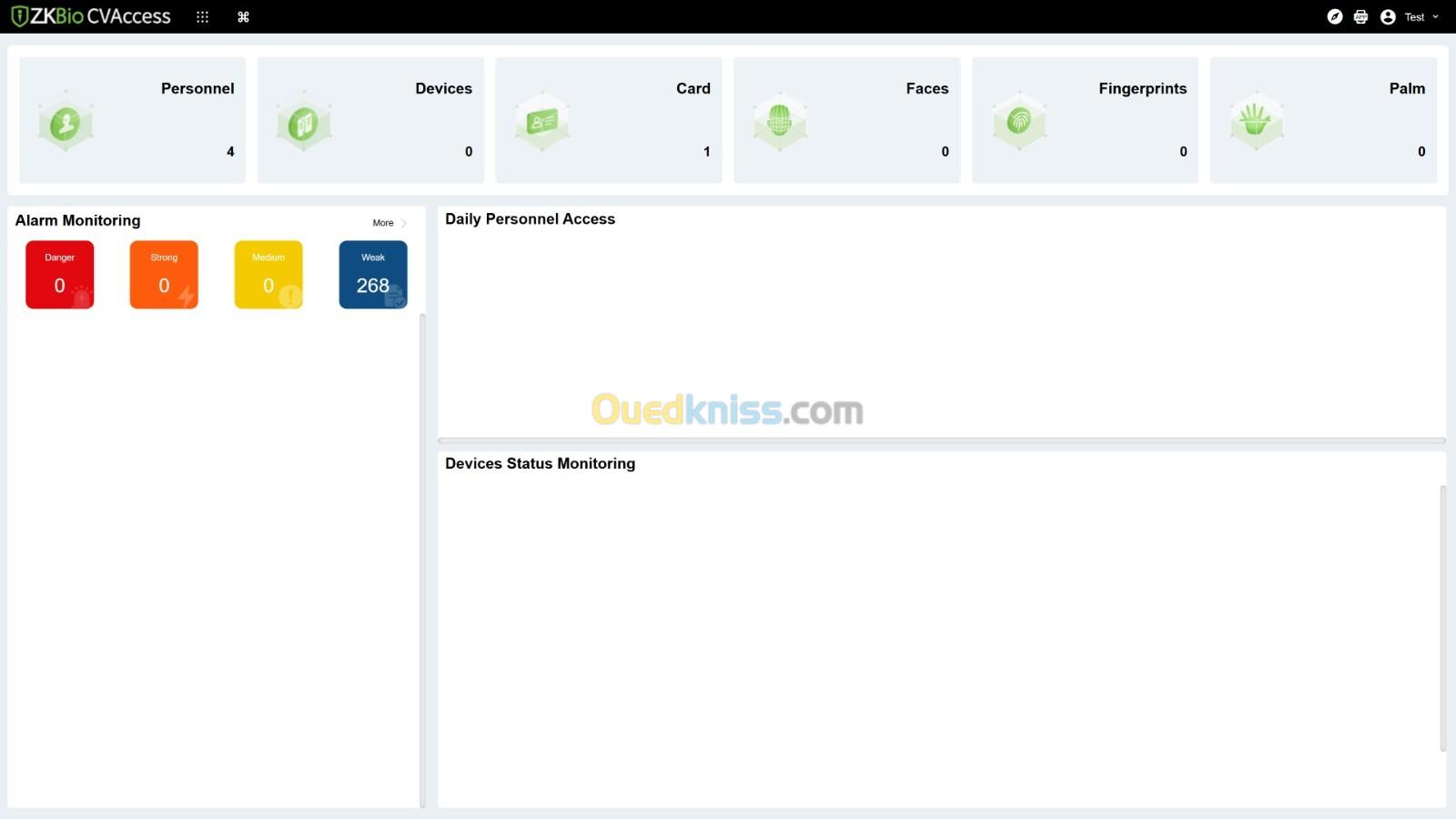Screen dimensions: 1456x819
Task: Click the ZKBio CVAccess logo
Action: pyautogui.click(x=91, y=16)
